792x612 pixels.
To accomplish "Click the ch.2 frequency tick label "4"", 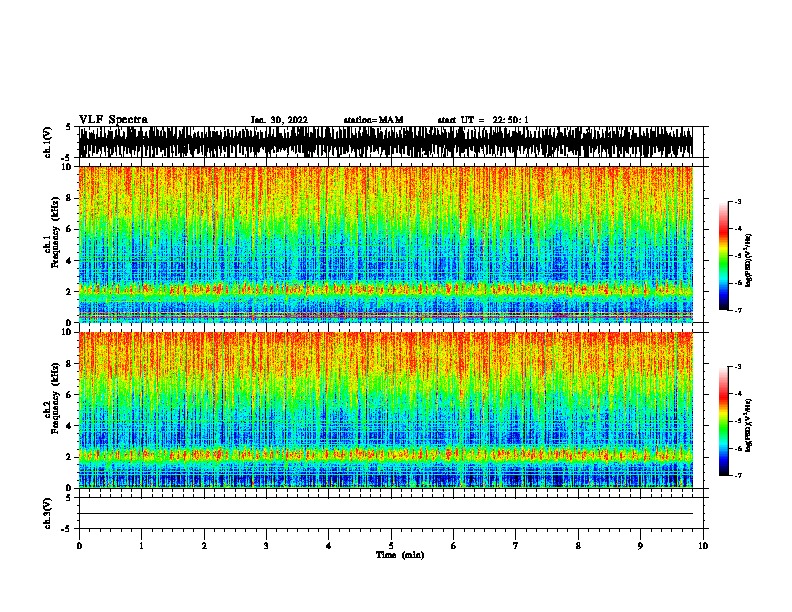I will pos(70,426).
